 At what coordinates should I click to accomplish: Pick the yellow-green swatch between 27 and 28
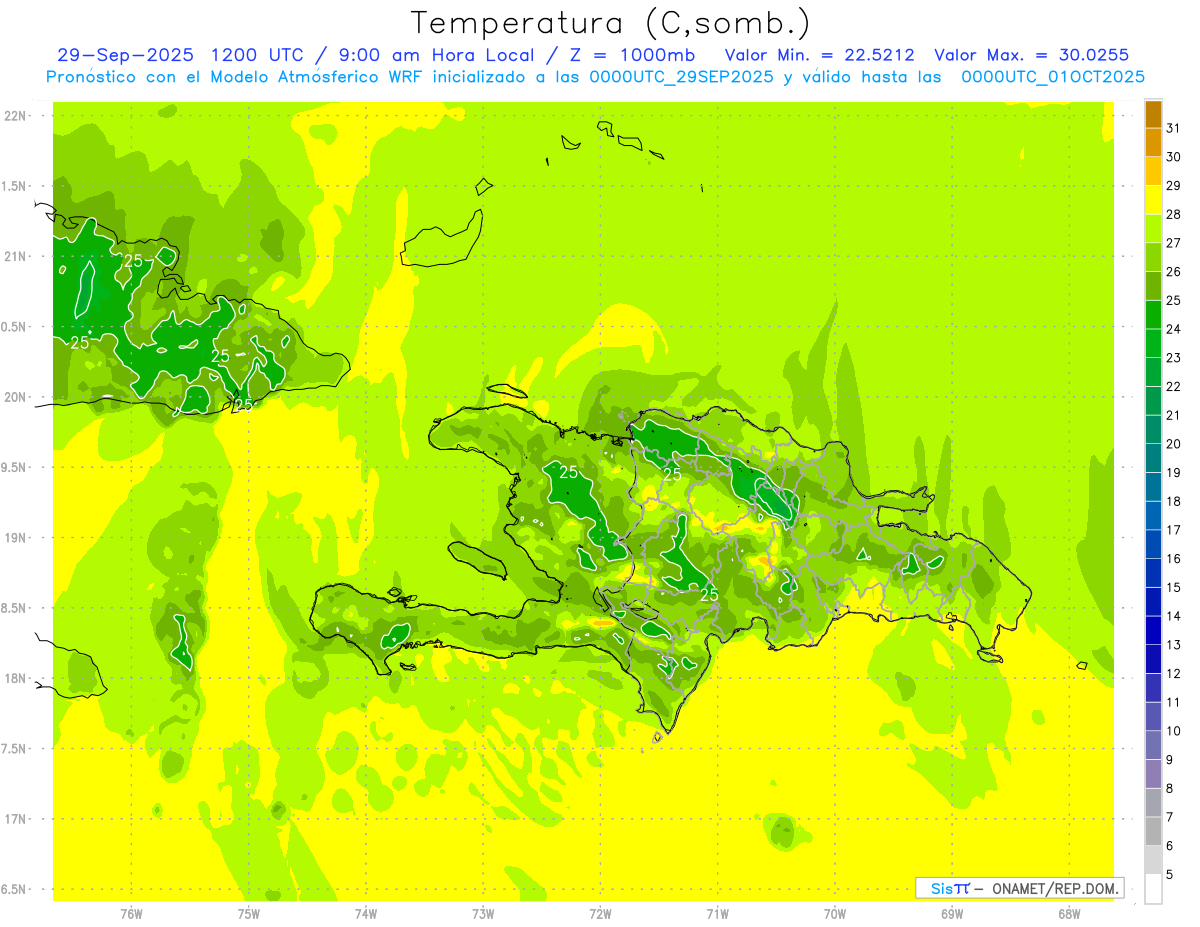[1153, 229]
